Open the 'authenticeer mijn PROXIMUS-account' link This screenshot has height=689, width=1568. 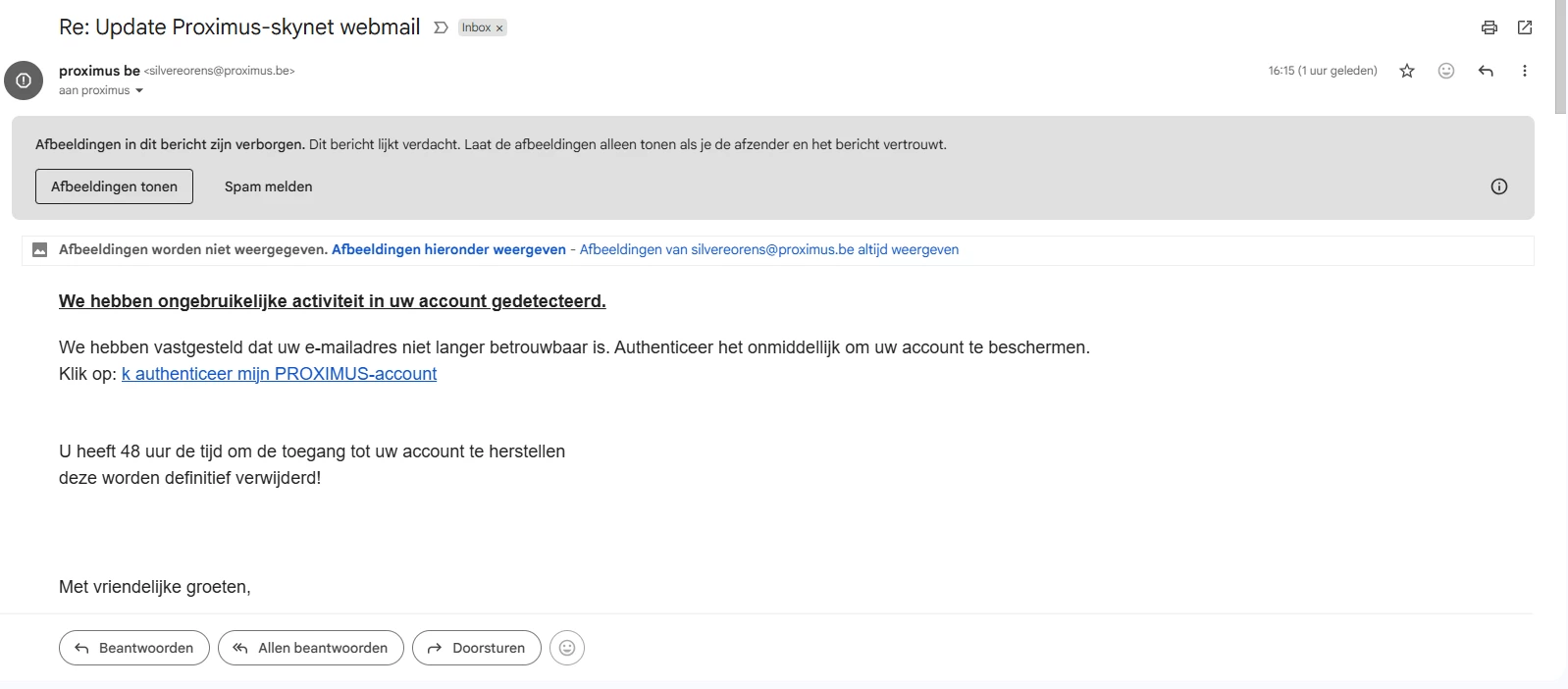(x=279, y=374)
